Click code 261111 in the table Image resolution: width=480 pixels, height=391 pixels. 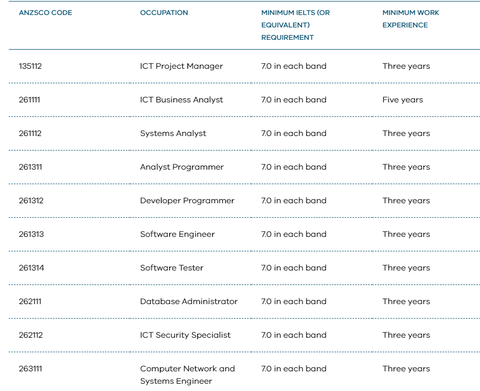29,100
